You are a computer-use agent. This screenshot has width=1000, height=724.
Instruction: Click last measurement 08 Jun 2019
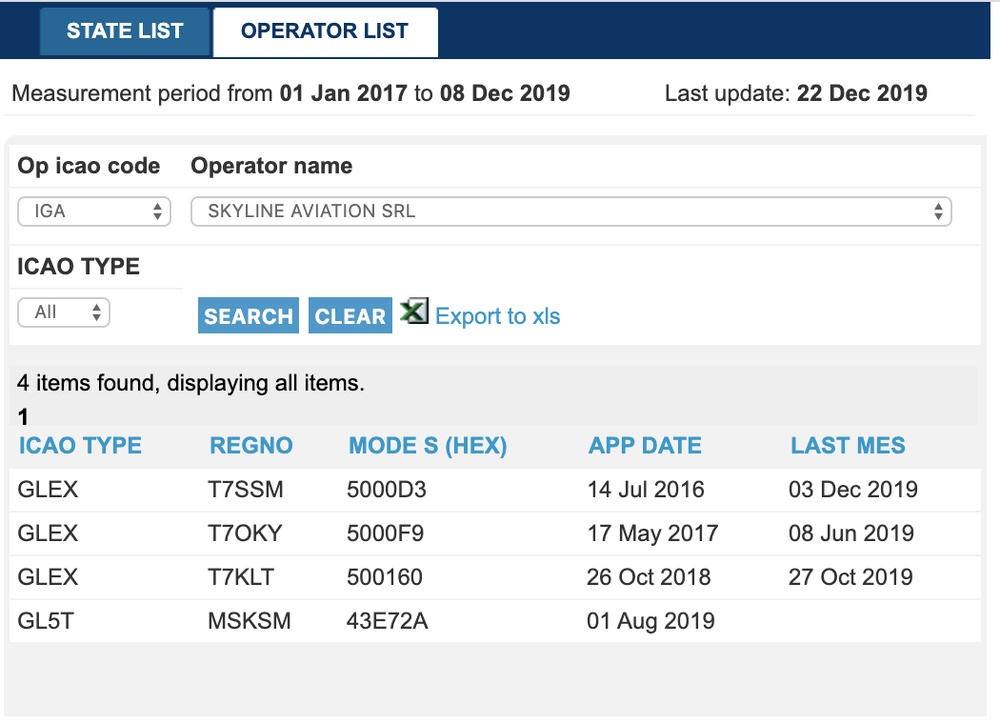pyautogui.click(x=851, y=533)
